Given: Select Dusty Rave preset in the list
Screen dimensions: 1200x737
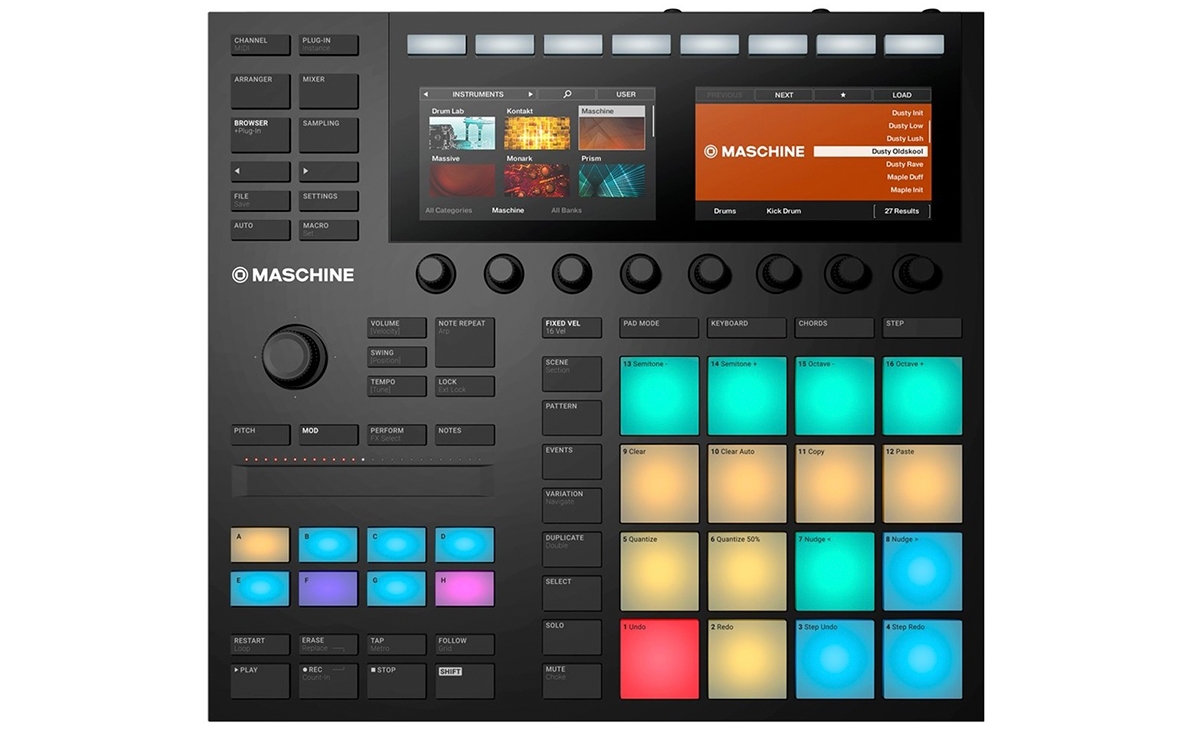Looking at the screenshot, I should (903, 164).
